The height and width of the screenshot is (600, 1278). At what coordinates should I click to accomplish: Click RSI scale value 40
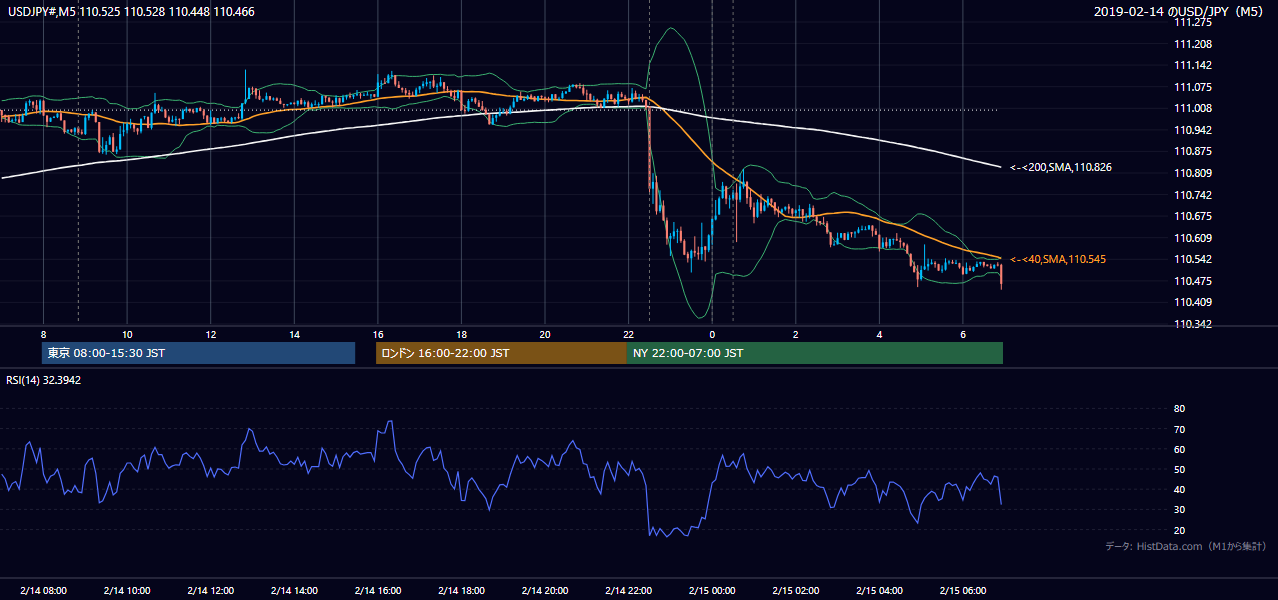click(1179, 489)
